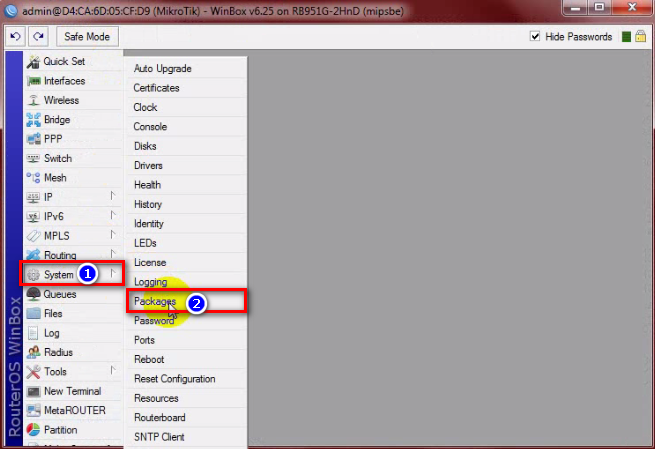Viewport: 655px width, 449px height.
Task: Open Radius via its people icon
Action: pos(33,352)
